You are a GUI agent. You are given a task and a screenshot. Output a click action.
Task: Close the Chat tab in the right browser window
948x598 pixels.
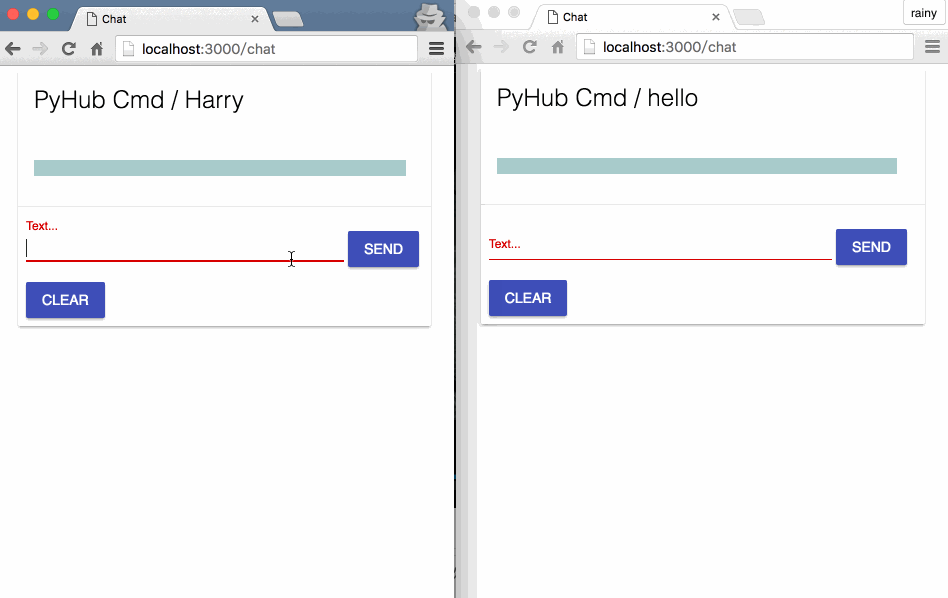point(716,18)
